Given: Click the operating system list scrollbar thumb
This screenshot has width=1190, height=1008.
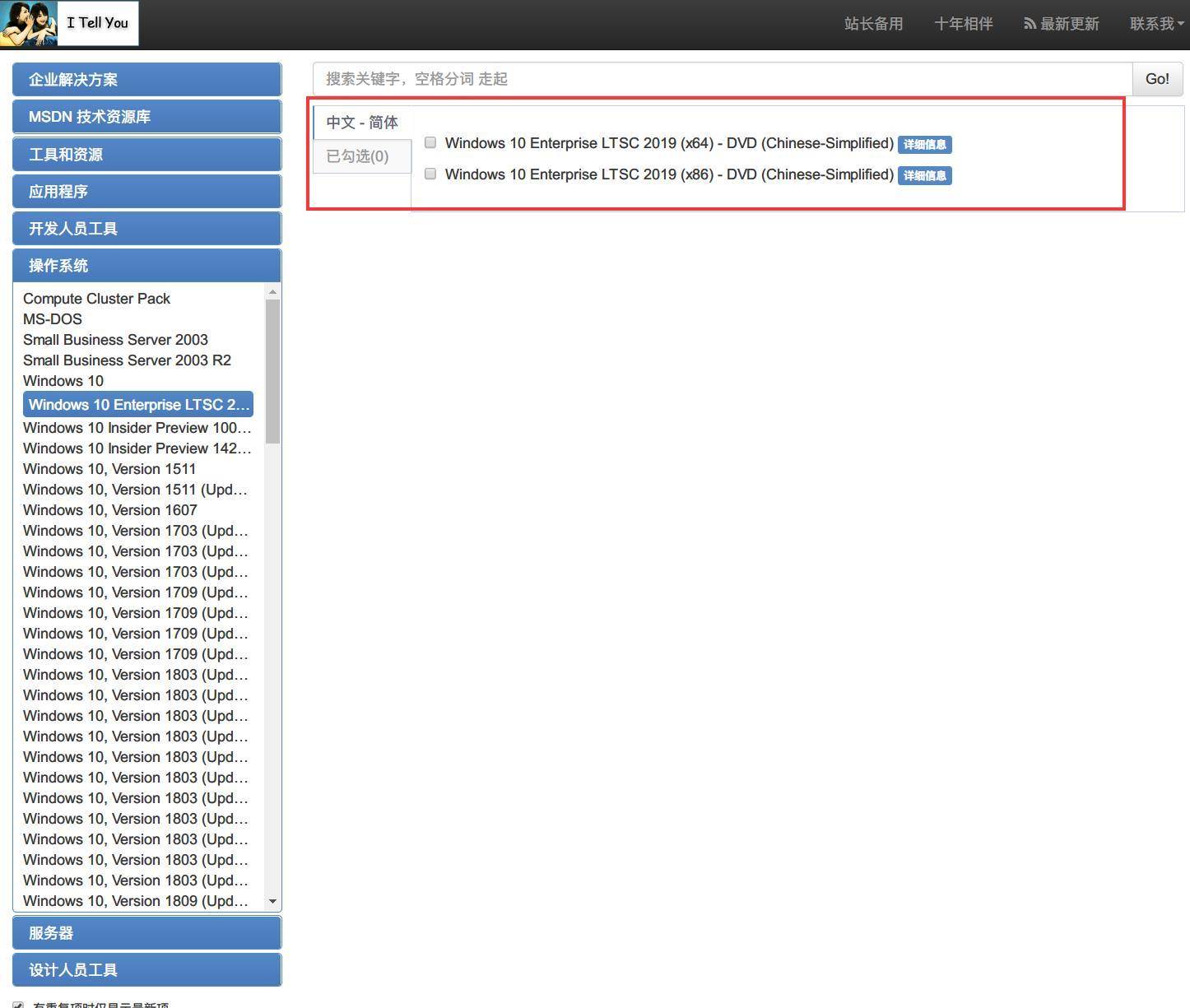Looking at the screenshot, I should [x=272, y=371].
